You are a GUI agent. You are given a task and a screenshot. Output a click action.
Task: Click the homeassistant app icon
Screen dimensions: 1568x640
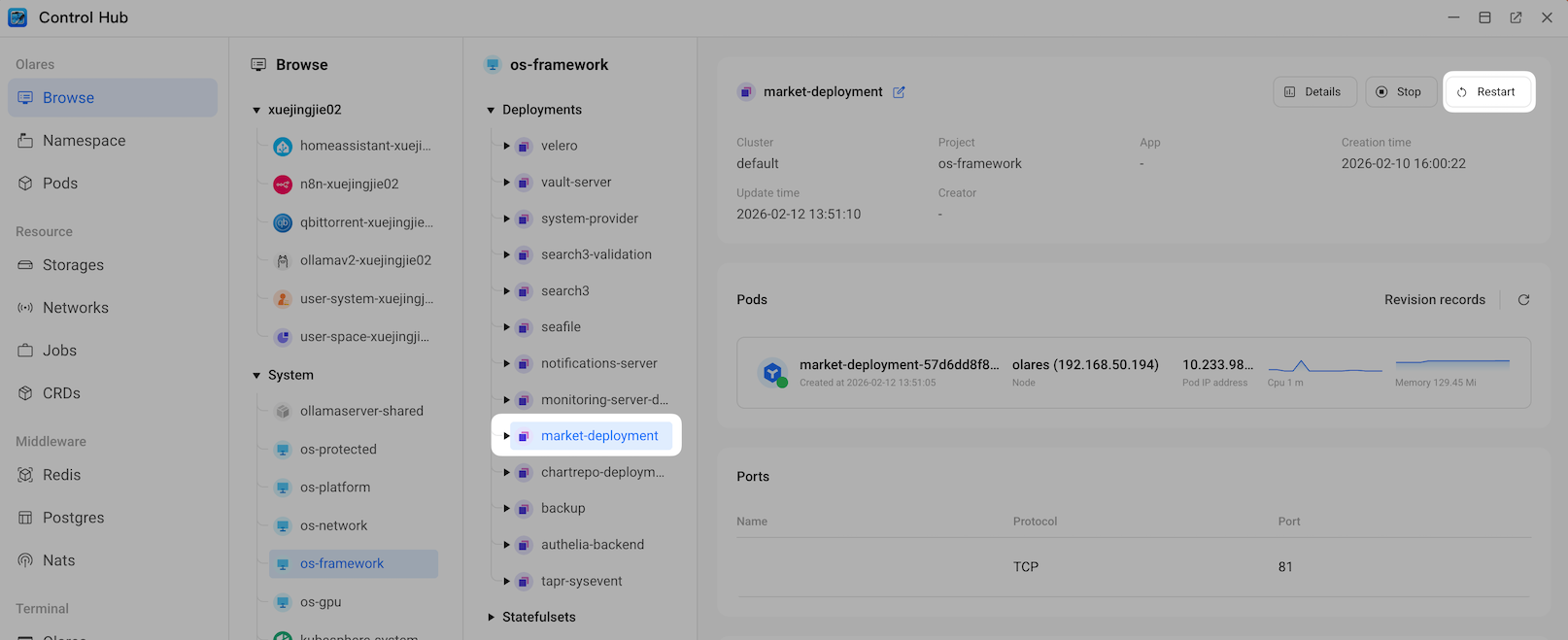coord(283,147)
